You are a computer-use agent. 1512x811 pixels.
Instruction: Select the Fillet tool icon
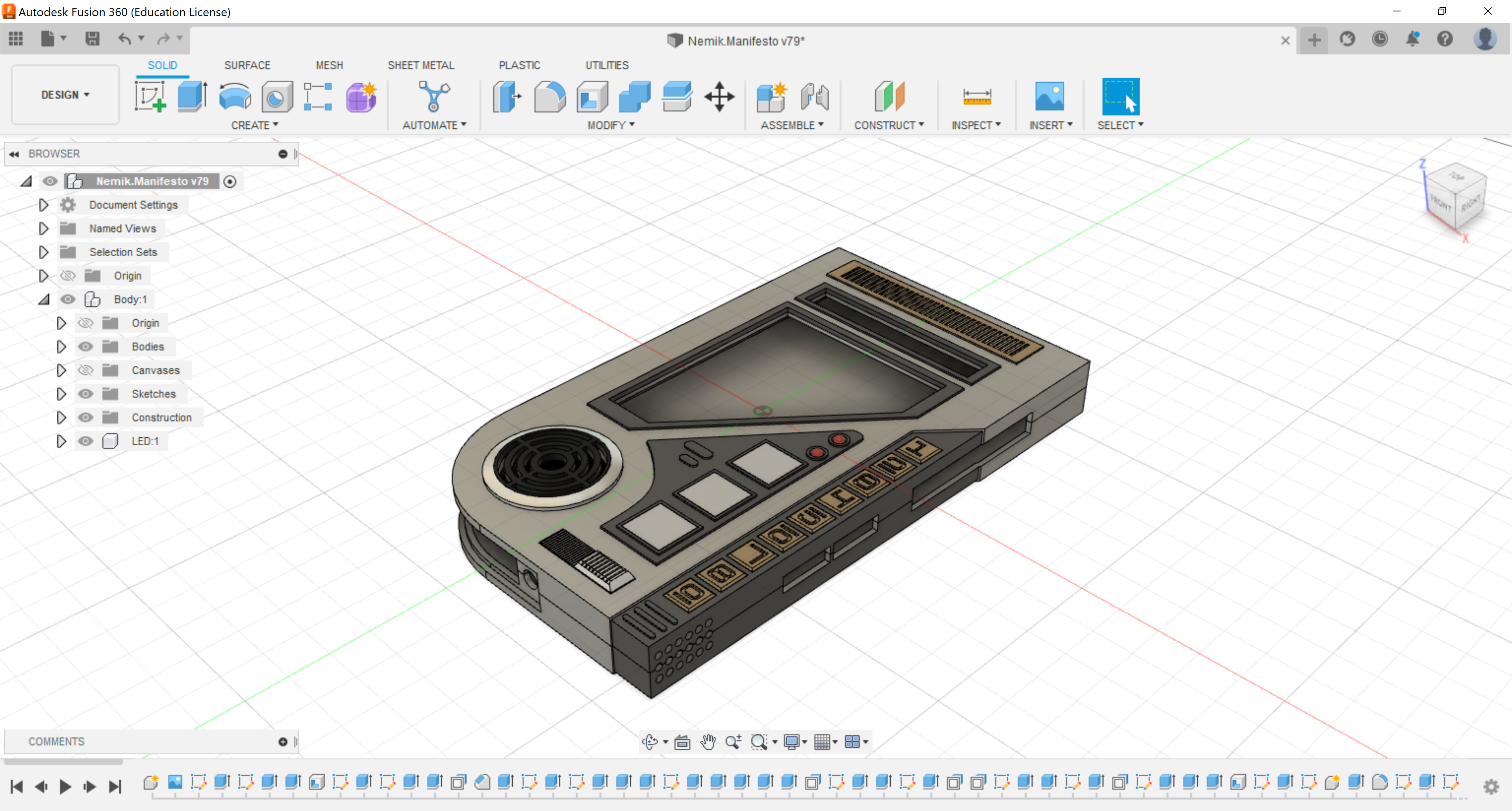[x=550, y=96]
